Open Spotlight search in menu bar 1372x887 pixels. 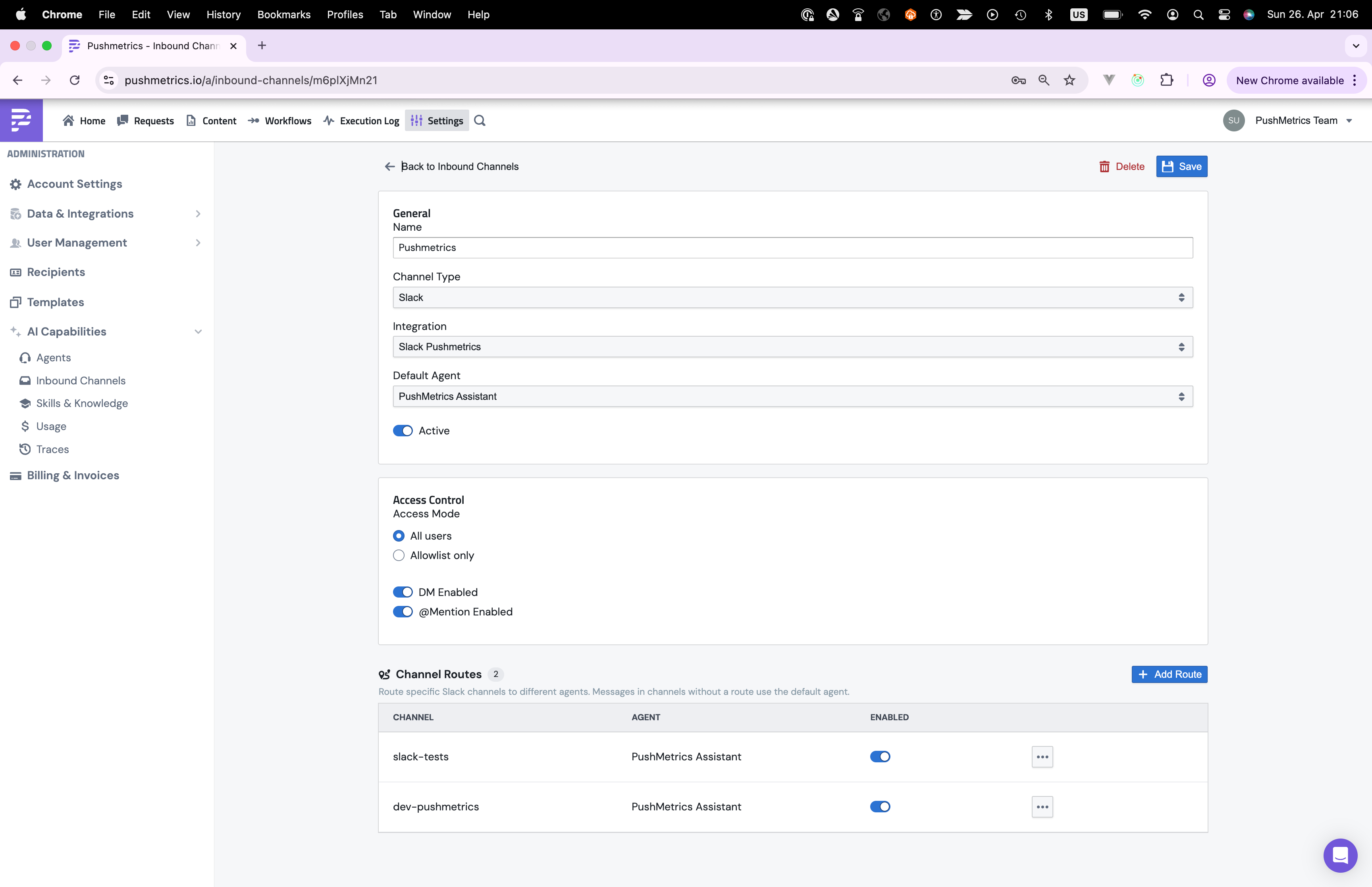1198,14
